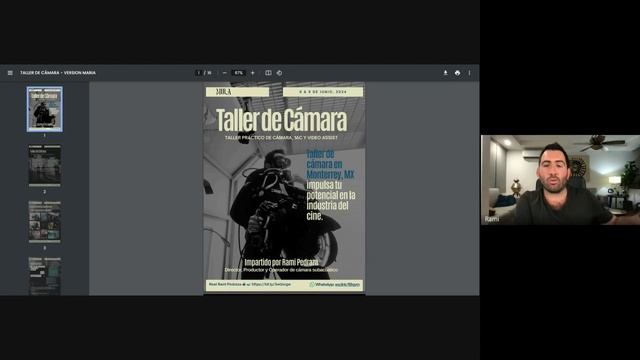Image resolution: width=640 pixels, height=360 pixels.
Task: Click the page number input field
Action: click(x=198, y=73)
